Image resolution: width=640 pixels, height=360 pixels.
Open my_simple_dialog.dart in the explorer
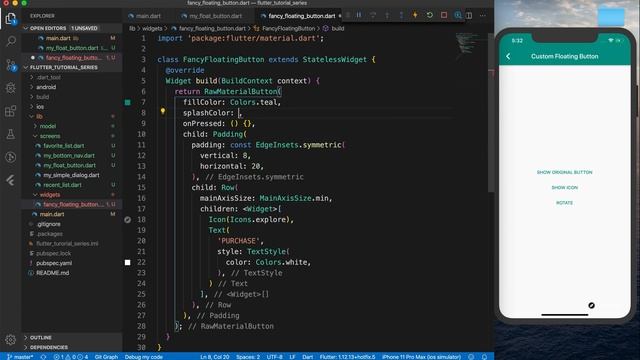pos(71,175)
